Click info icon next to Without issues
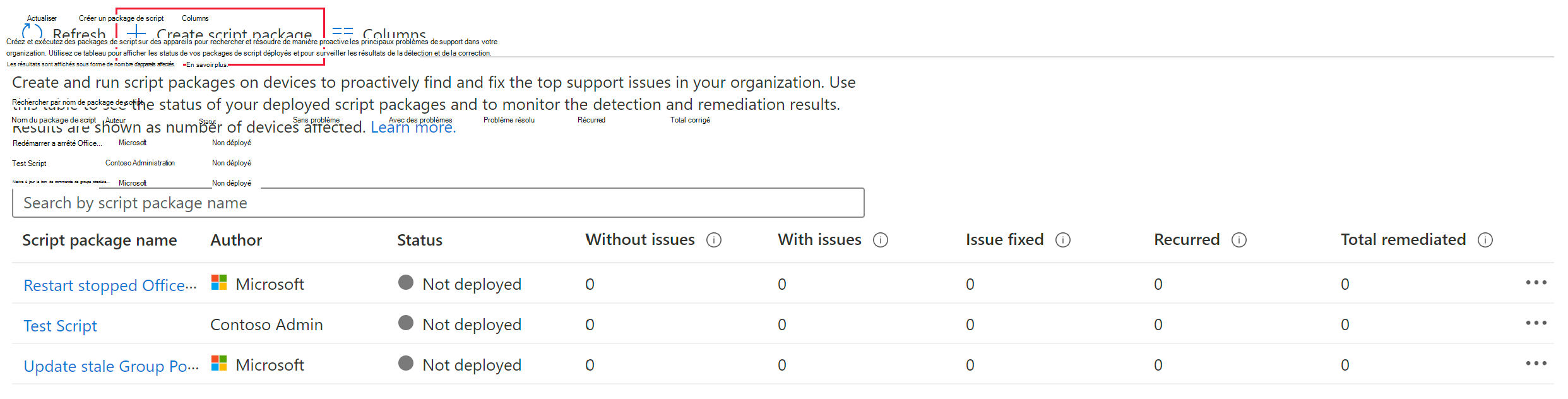Screen dimensions: 1568x399 [714, 240]
